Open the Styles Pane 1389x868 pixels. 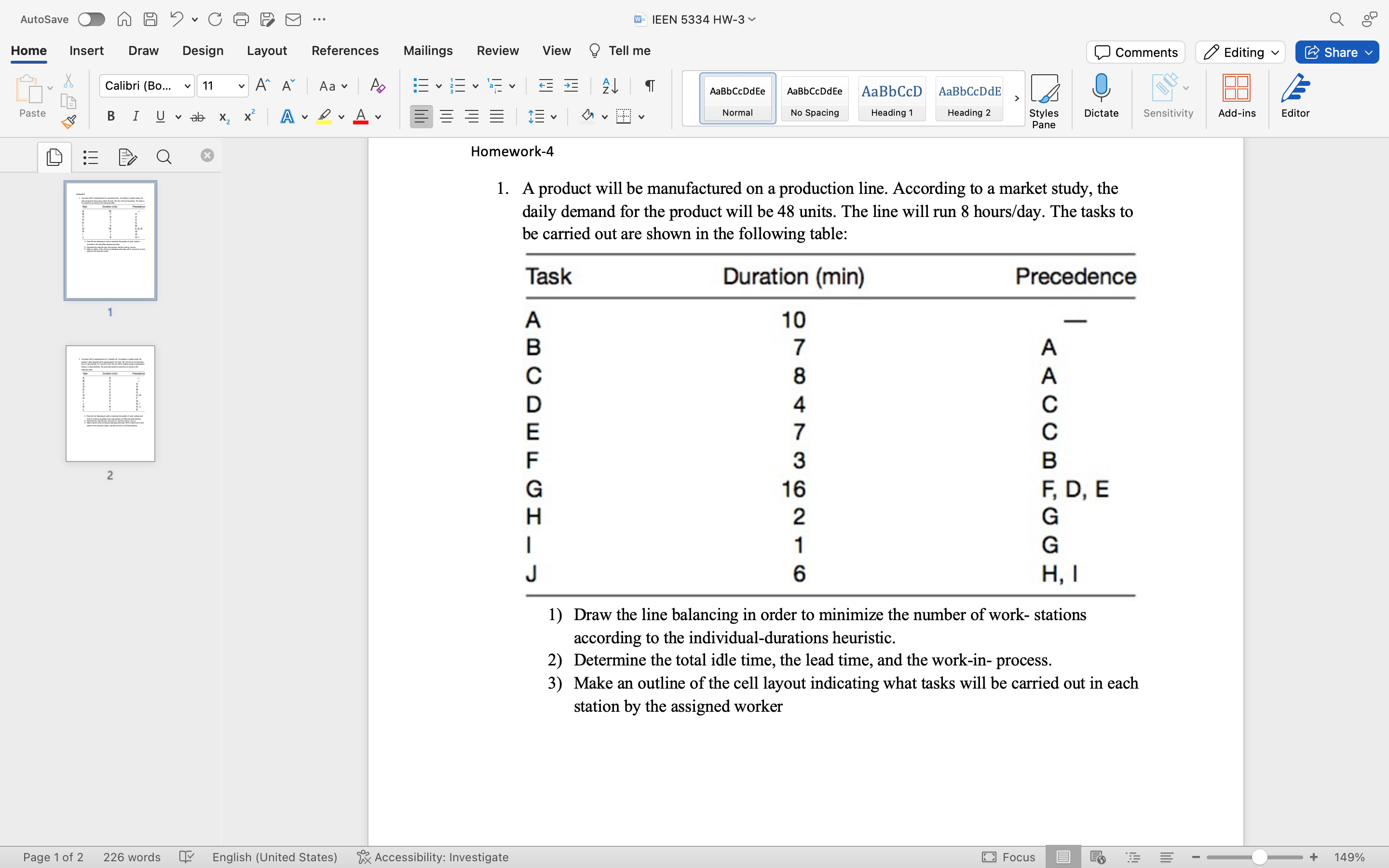(x=1045, y=97)
